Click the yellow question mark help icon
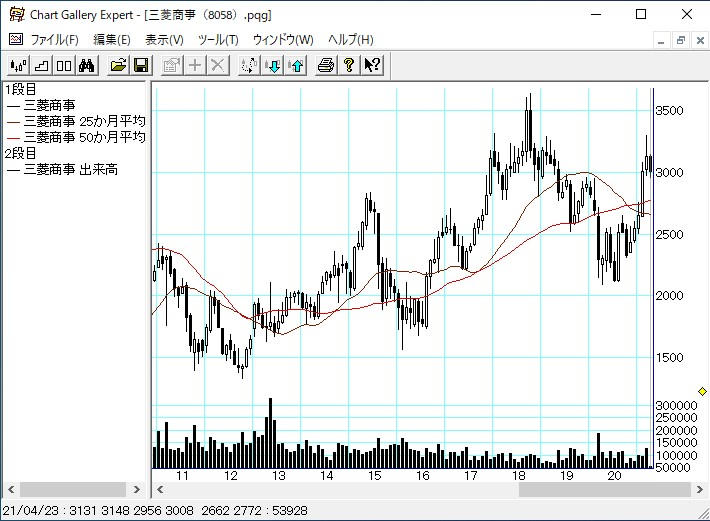Viewport: 710px width, 521px height. 349,66
